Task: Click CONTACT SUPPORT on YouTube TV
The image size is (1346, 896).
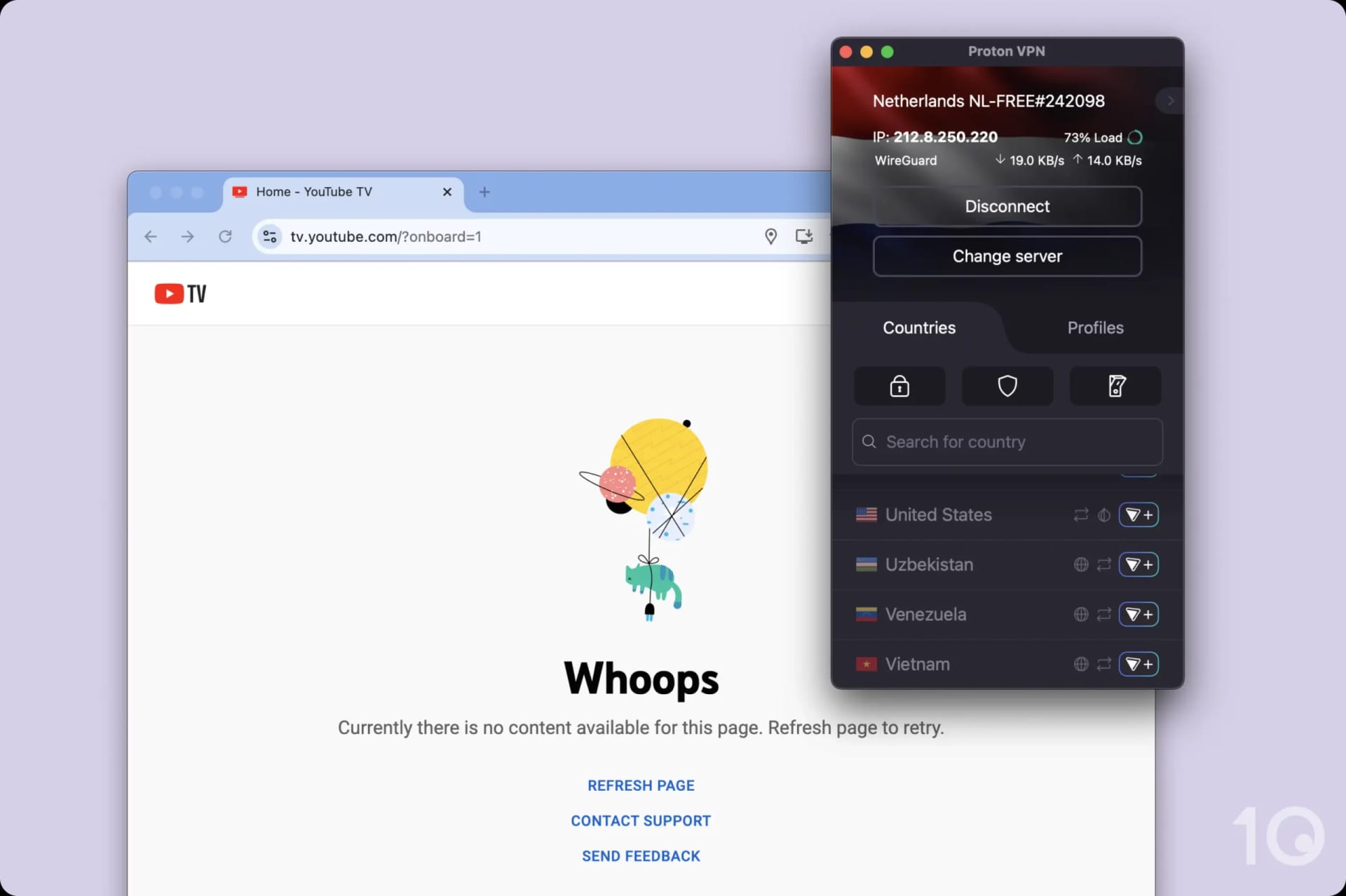Action: 640,820
